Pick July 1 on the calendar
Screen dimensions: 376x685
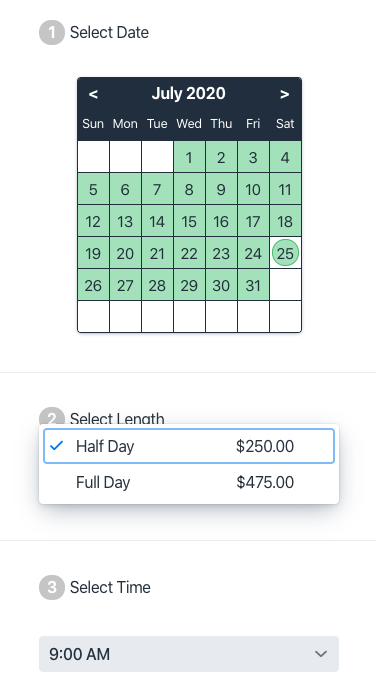[x=189, y=157]
